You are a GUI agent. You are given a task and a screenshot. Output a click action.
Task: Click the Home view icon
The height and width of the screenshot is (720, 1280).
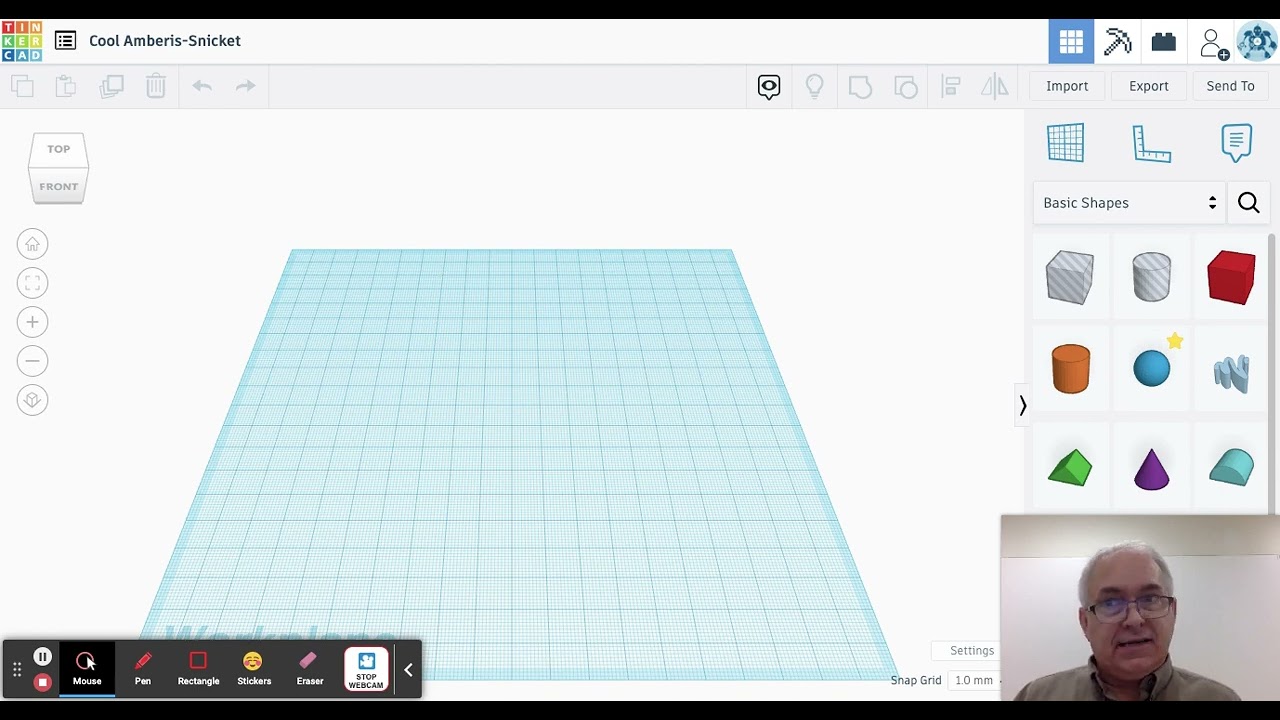(x=32, y=245)
